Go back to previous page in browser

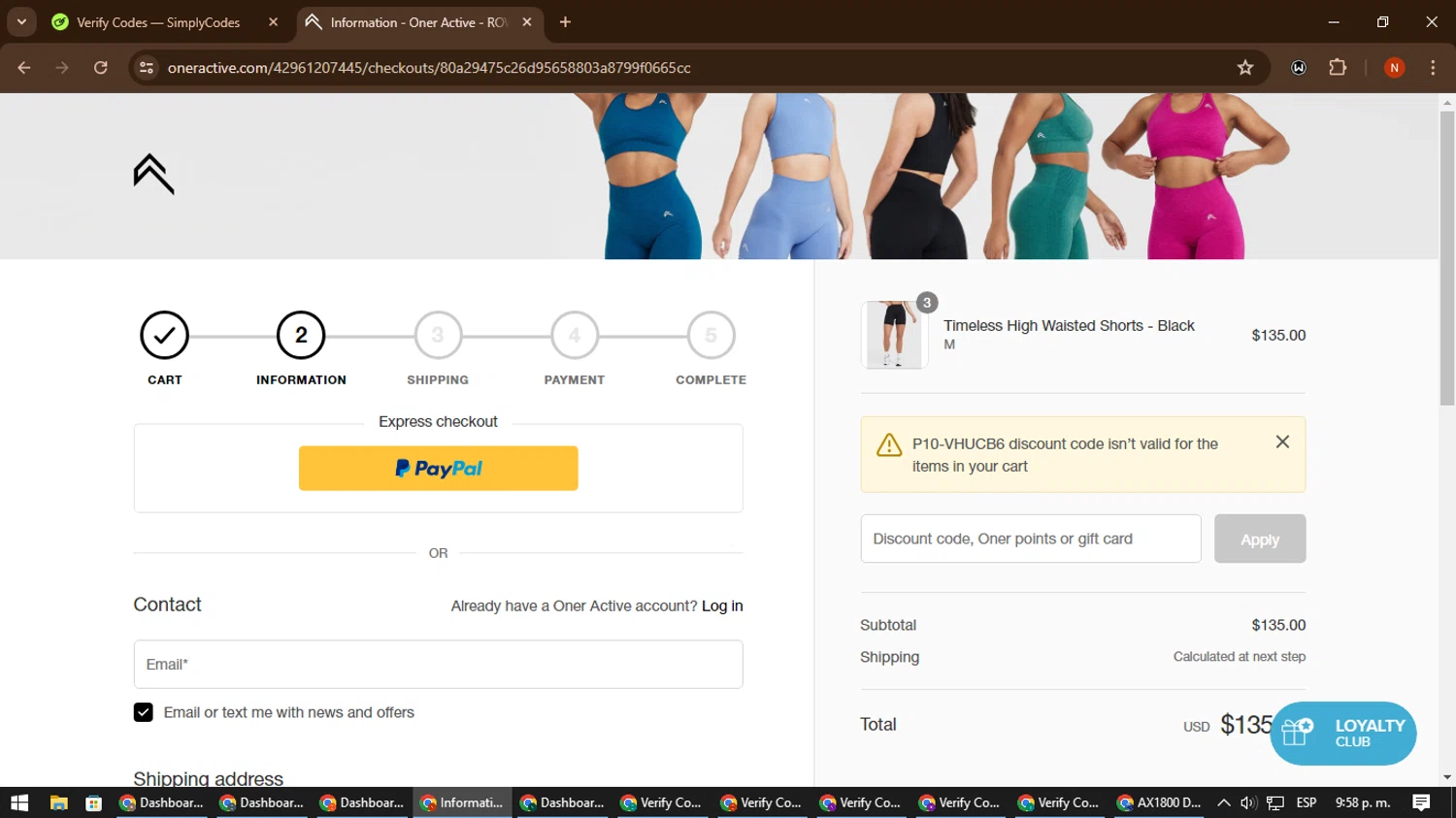pyautogui.click(x=24, y=68)
